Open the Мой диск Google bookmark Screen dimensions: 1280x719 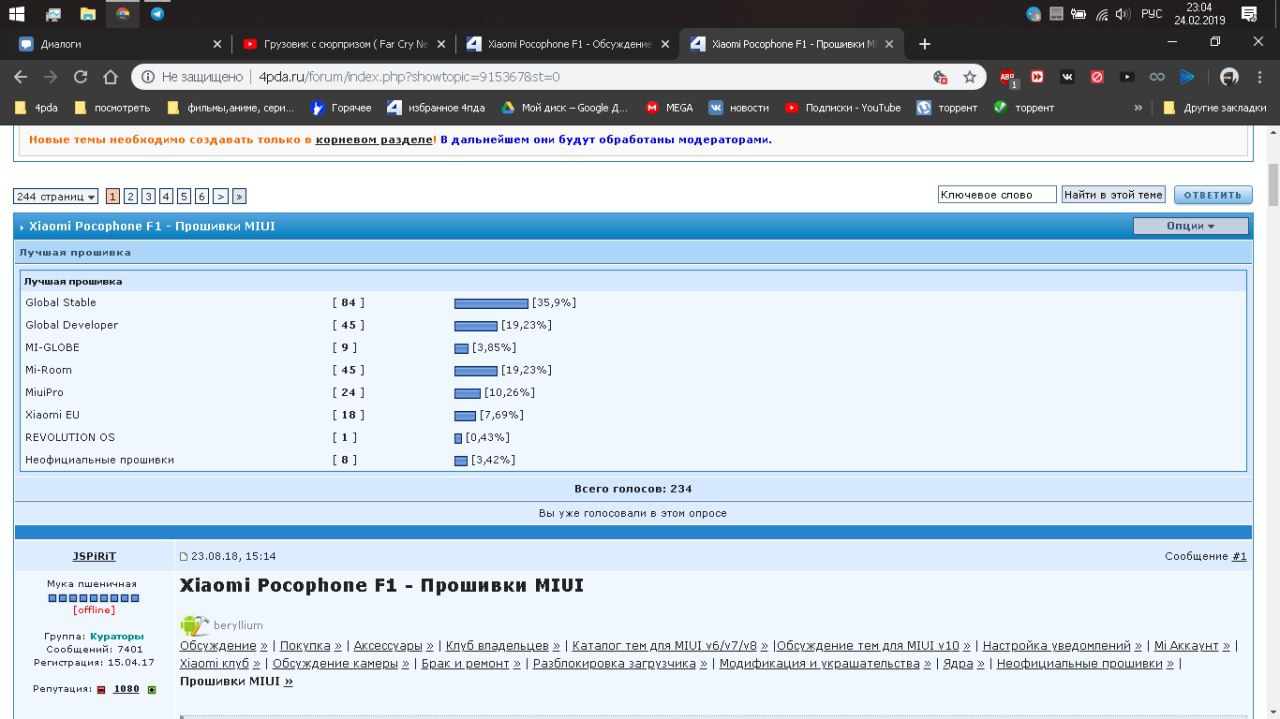pyautogui.click(x=565, y=108)
